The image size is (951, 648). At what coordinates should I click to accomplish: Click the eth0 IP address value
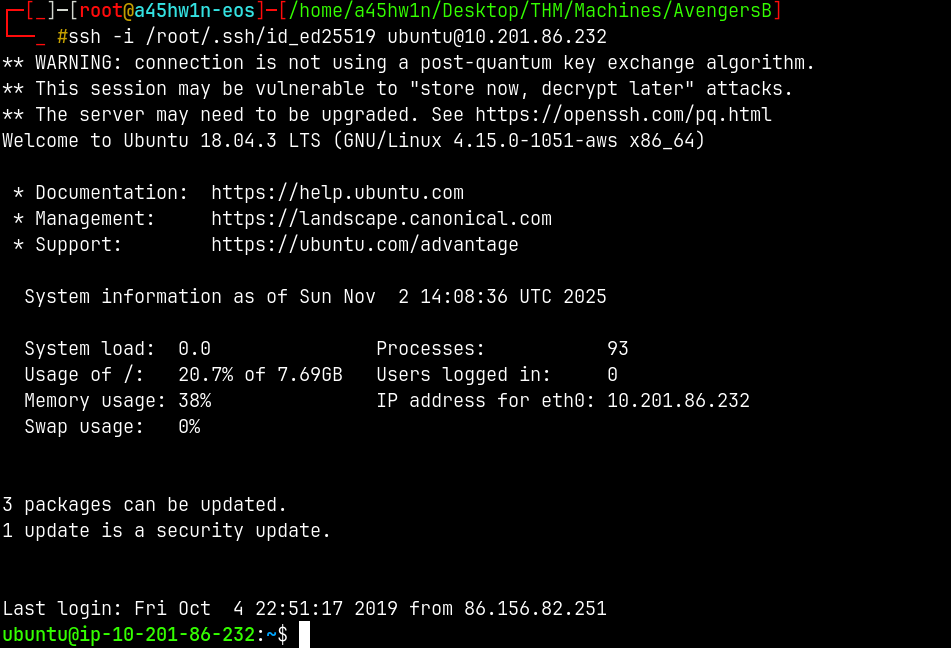pos(678,401)
